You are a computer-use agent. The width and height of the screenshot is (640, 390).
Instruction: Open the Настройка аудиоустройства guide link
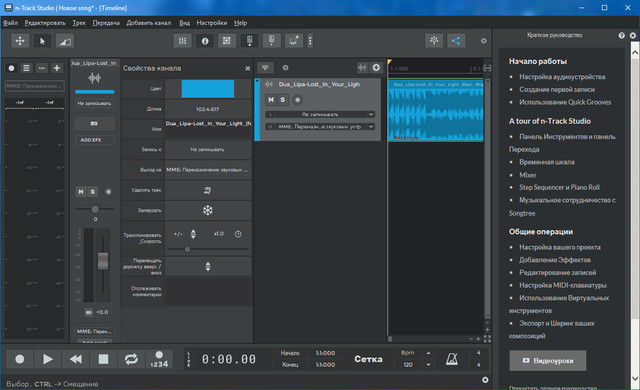[562, 77]
